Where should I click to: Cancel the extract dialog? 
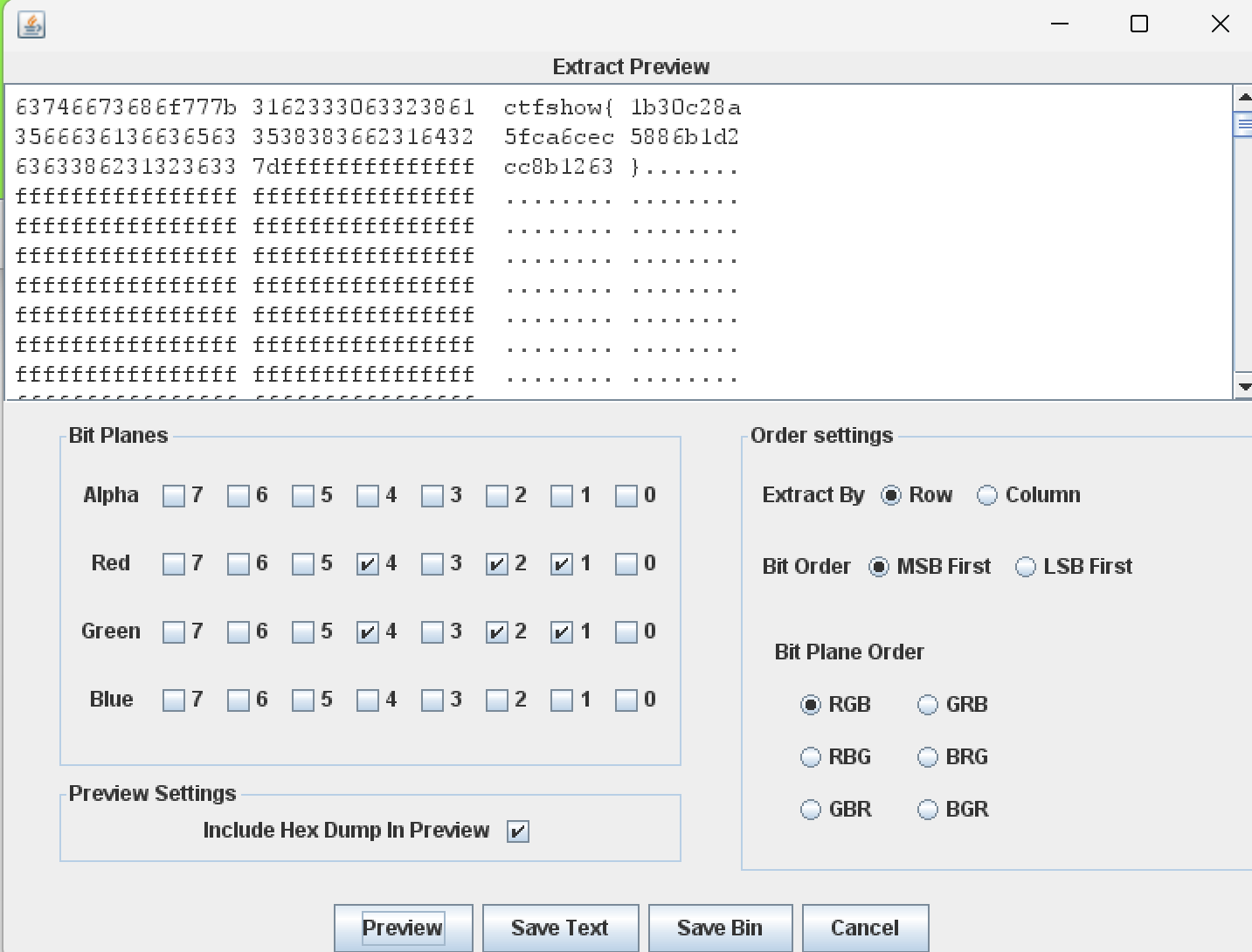click(865, 928)
